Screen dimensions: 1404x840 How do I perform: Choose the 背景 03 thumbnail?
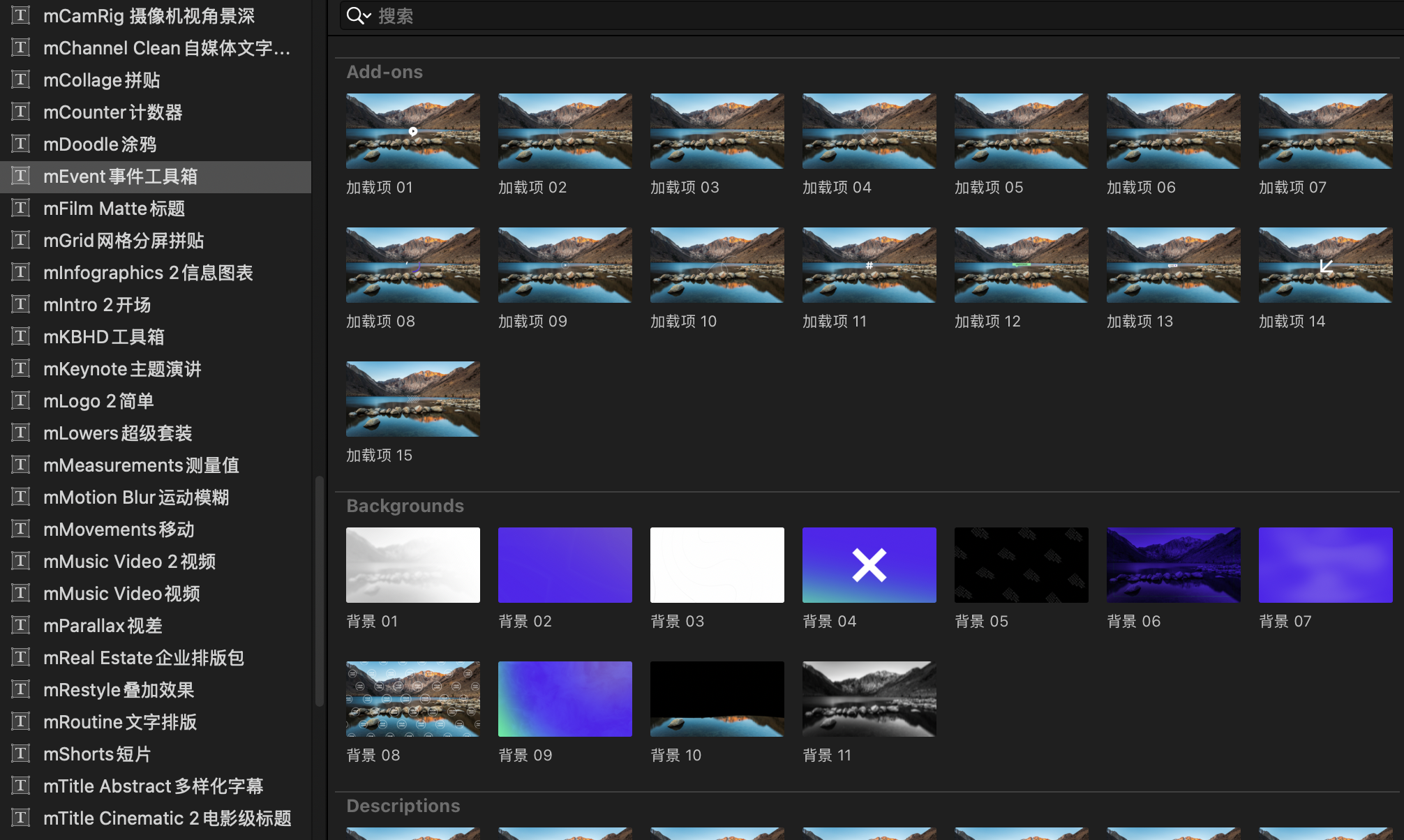717,565
